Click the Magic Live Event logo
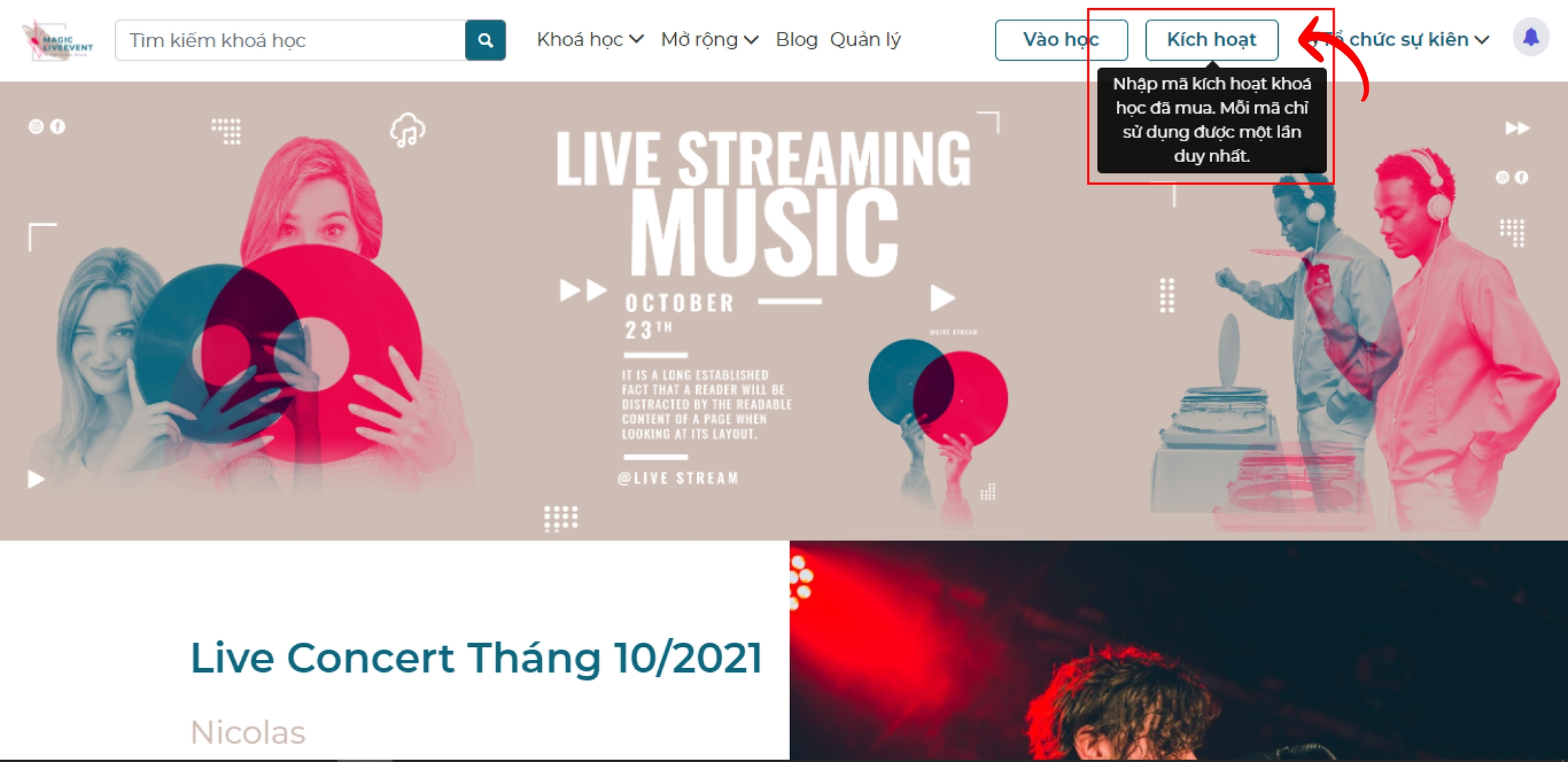The width and height of the screenshot is (1568, 762). (58, 40)
